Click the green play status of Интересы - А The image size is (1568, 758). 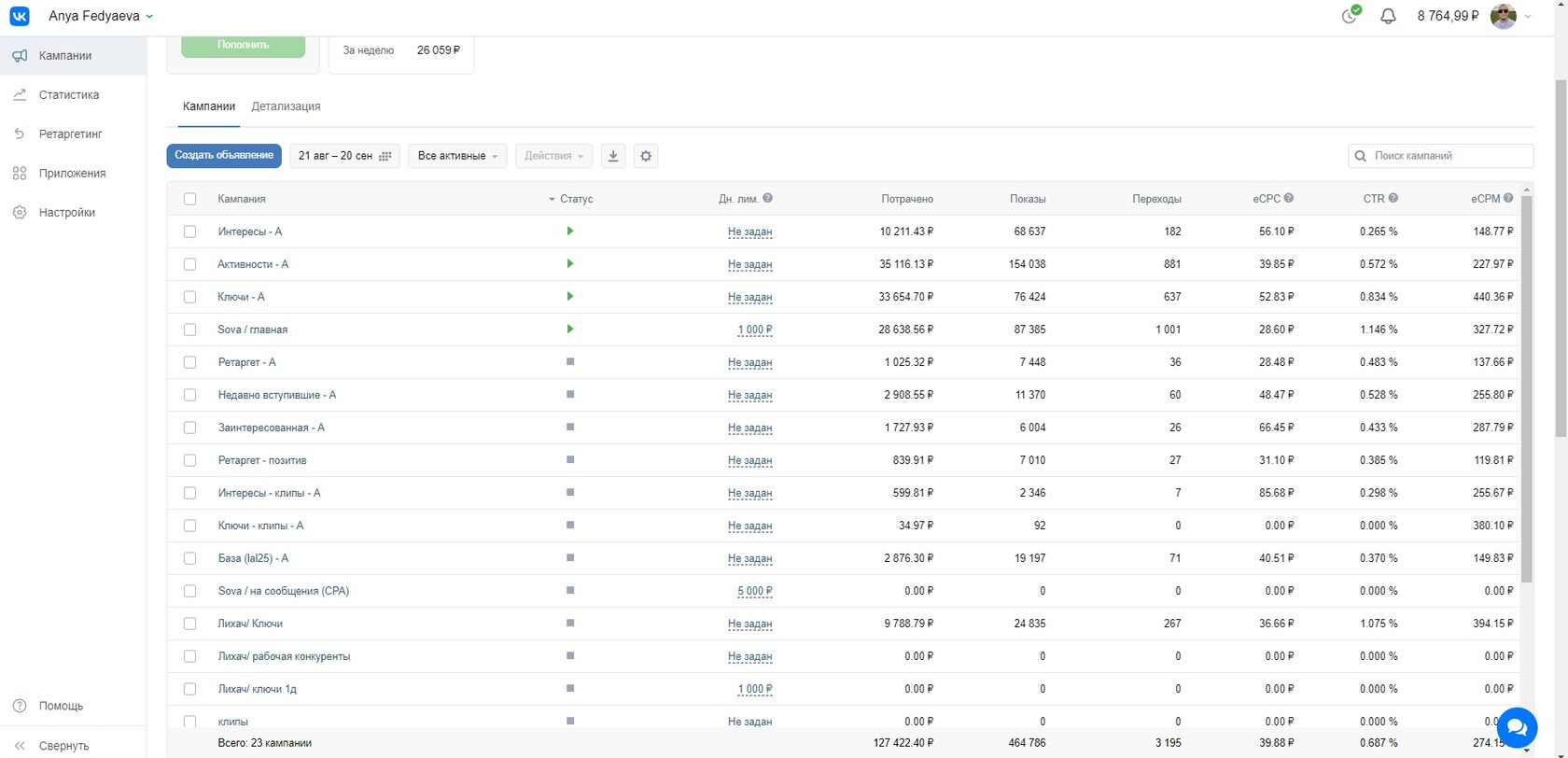click(x=569, y=231)
